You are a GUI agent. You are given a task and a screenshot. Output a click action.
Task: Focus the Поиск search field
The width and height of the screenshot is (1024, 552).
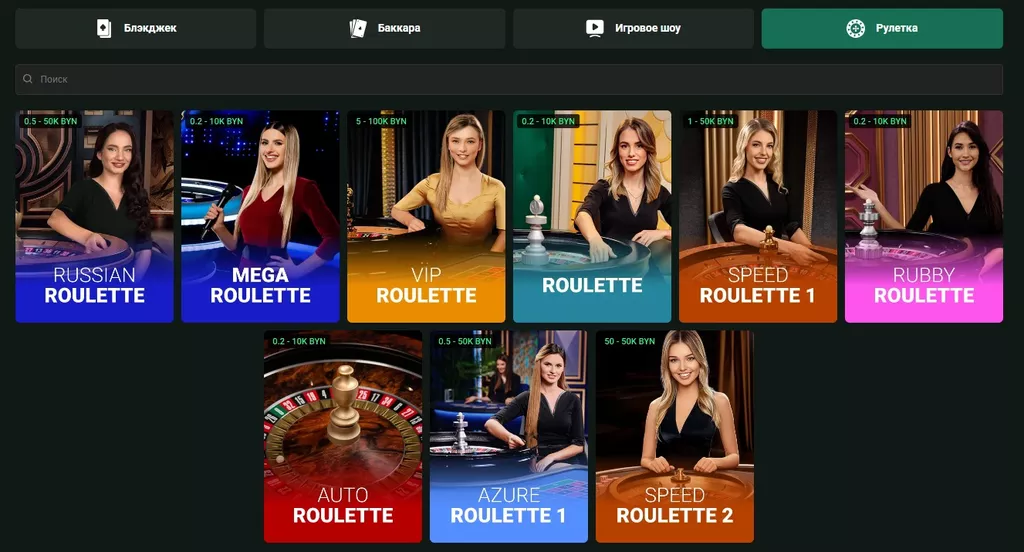[509, 79]
